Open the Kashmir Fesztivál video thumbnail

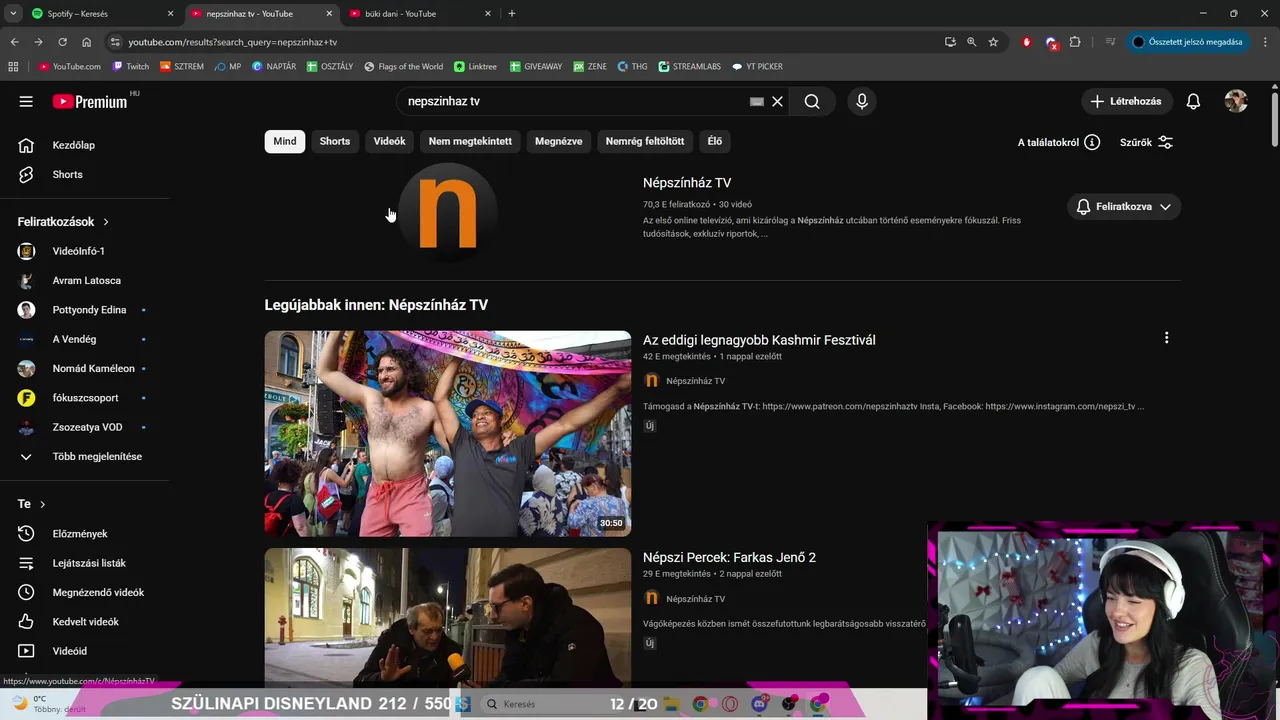447,433
